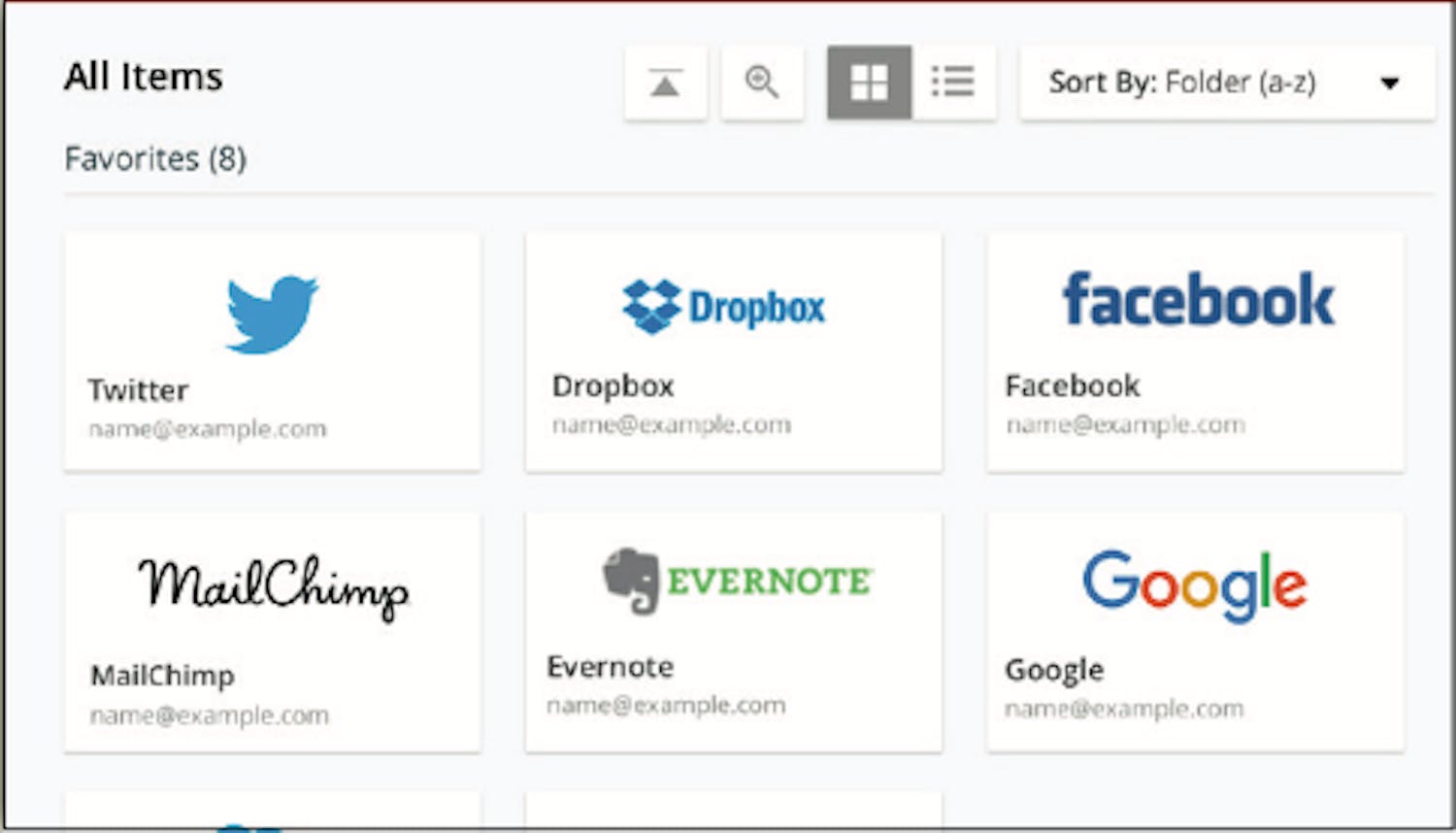Select the MailChimp item name
The width and height of the screenshot is (1456, 833).
162,676
